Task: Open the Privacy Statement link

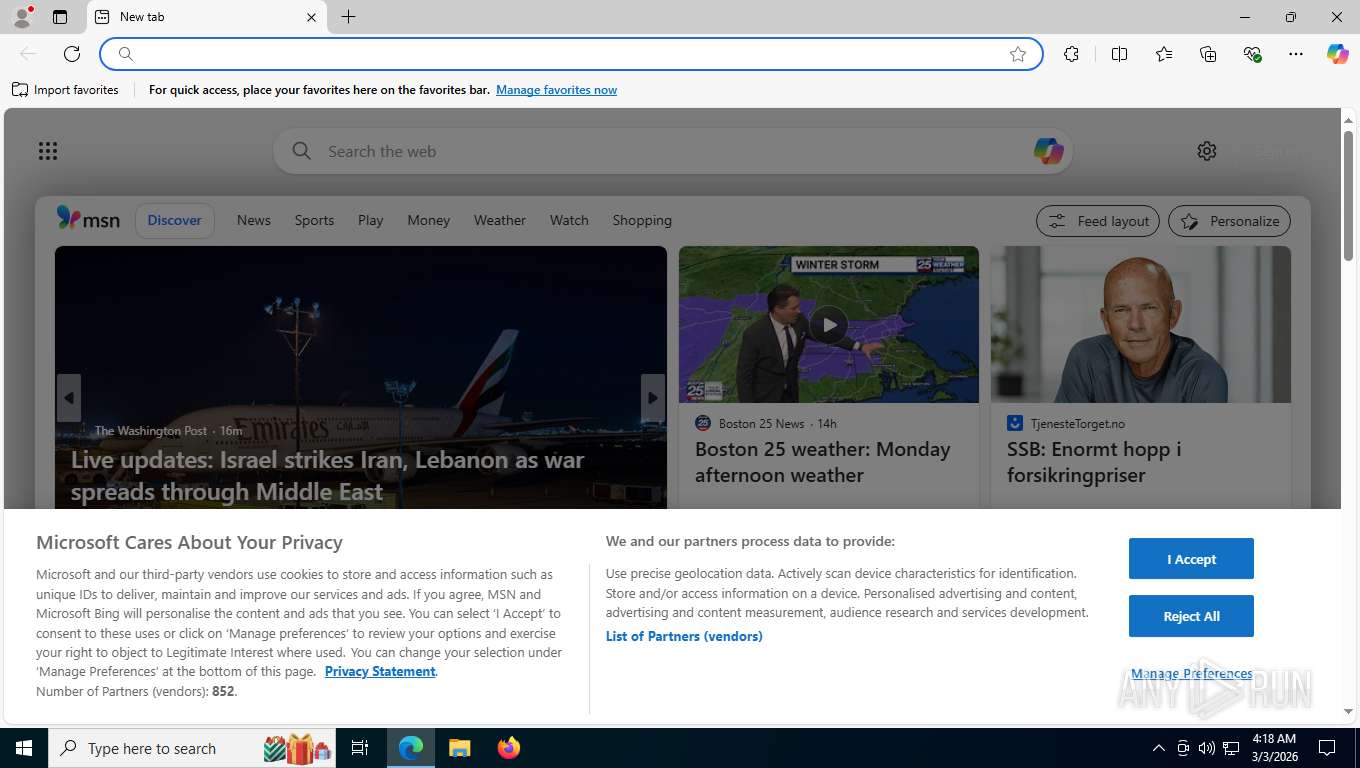Action: click(380, 671)
